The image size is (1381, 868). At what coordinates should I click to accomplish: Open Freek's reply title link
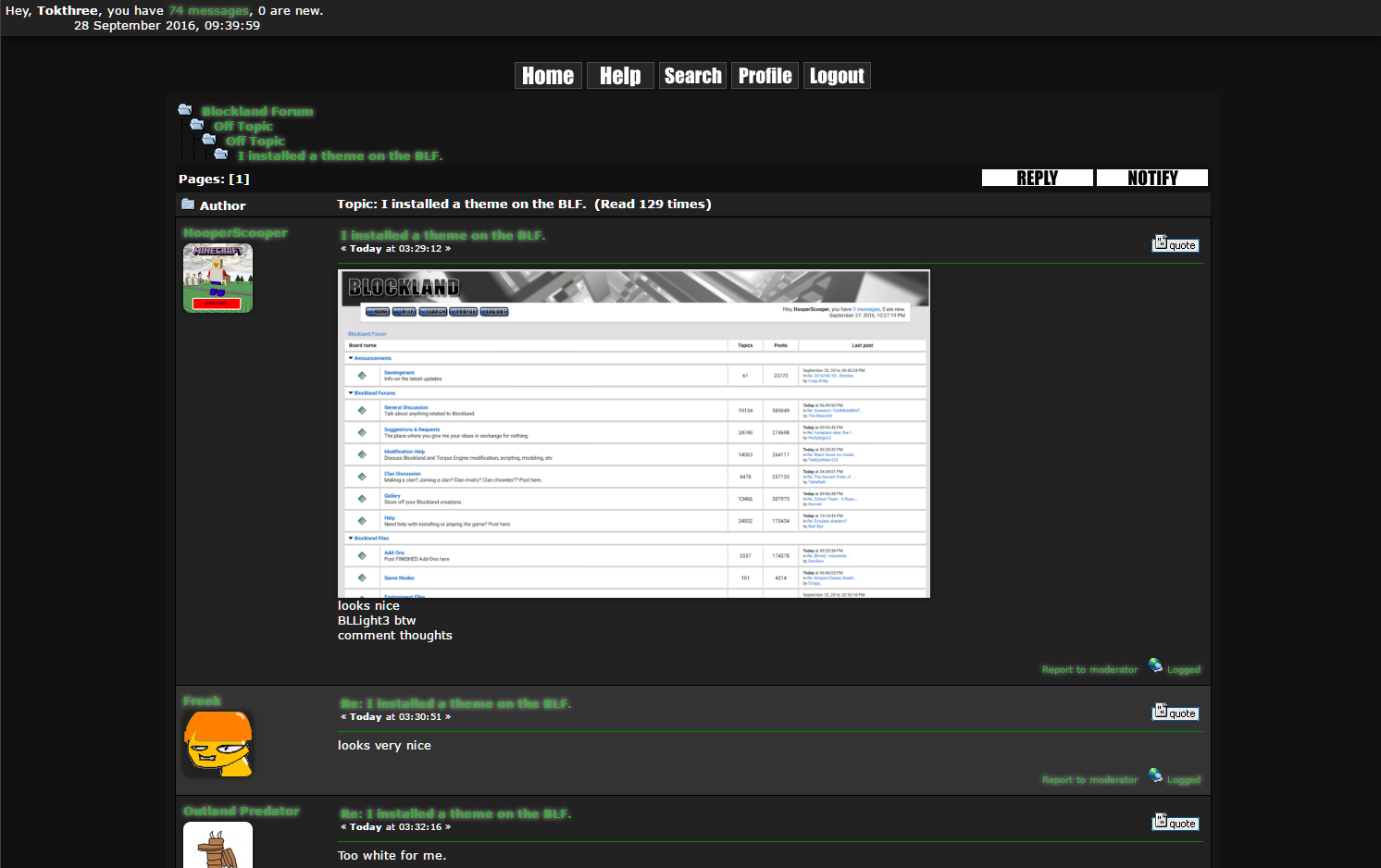click(x=455, y=703)
